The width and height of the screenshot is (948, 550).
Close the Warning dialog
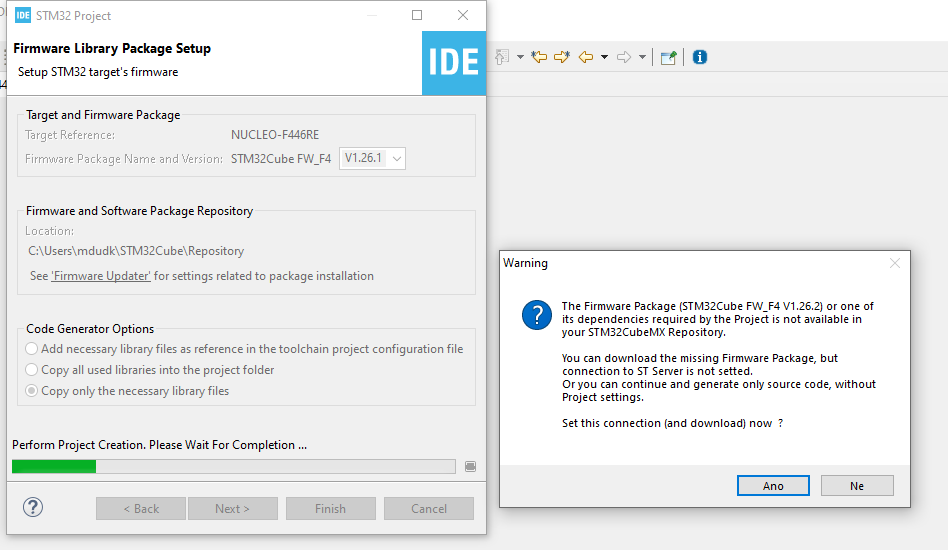coord(895,264)
